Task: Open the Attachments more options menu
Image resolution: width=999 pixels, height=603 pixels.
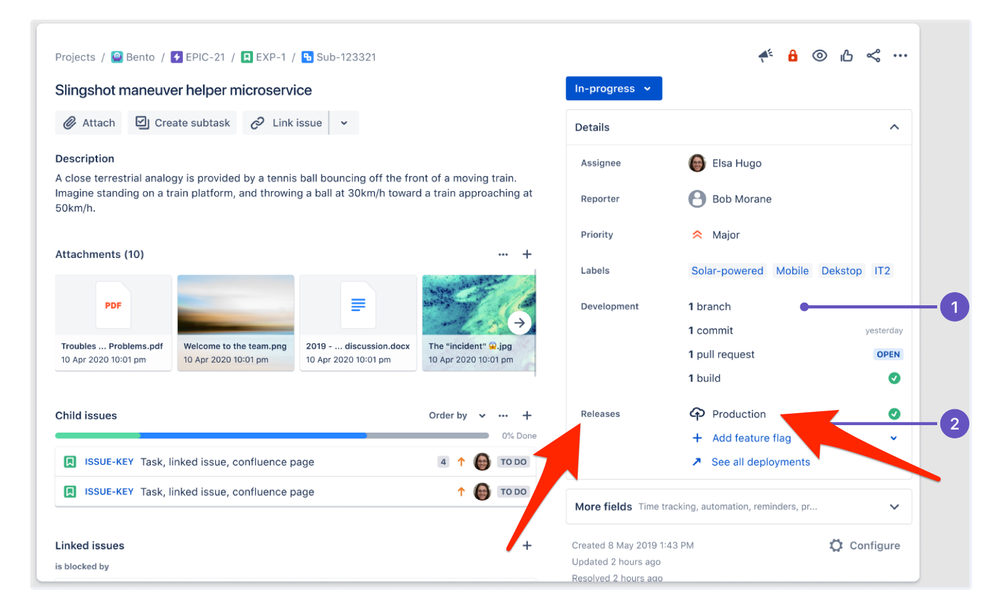Action: (x=503, y=254)
